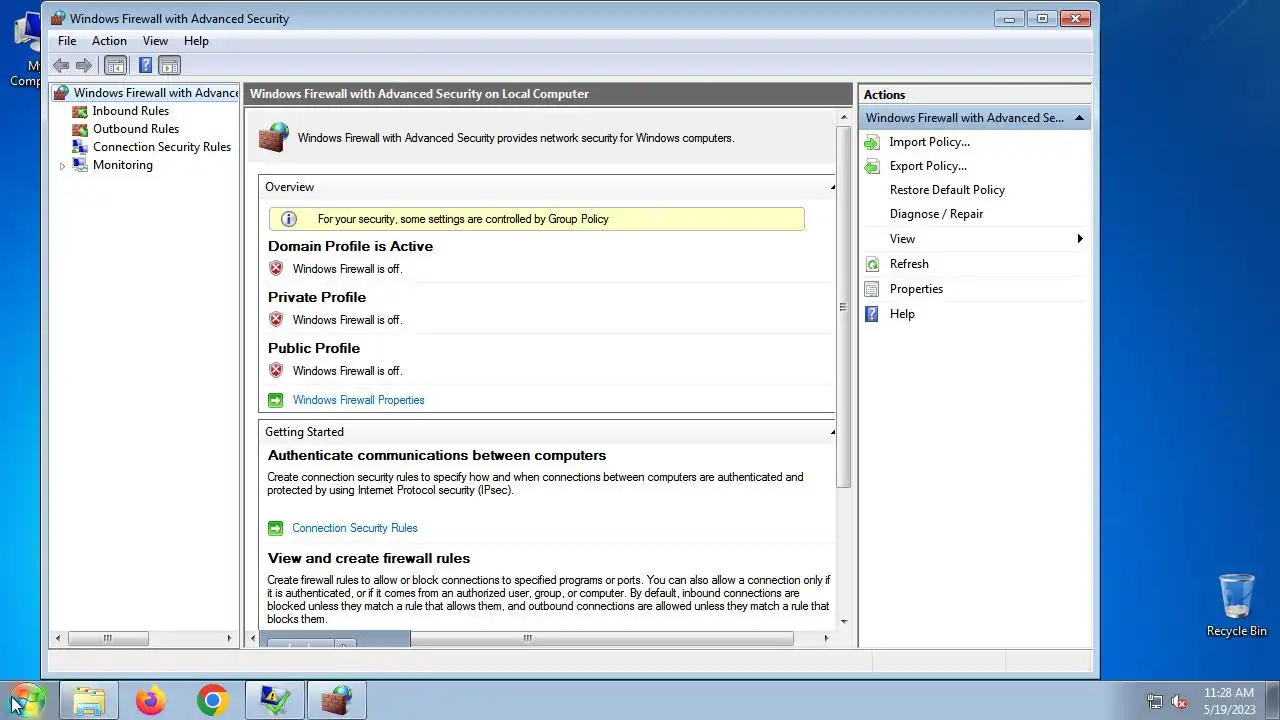This screenshot has height=720, width=1280.
Task: Click the Import Policy icon in Actions
Action: tap(872, 142)
